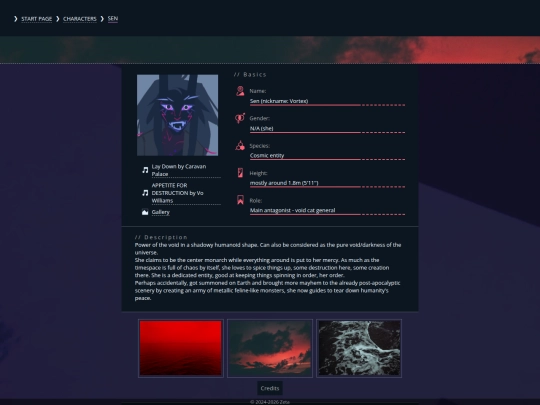The width and height of the screenshot is (540, 405).
Task: Select the species value 'Cosmic entity'
Action: point(267,155)
